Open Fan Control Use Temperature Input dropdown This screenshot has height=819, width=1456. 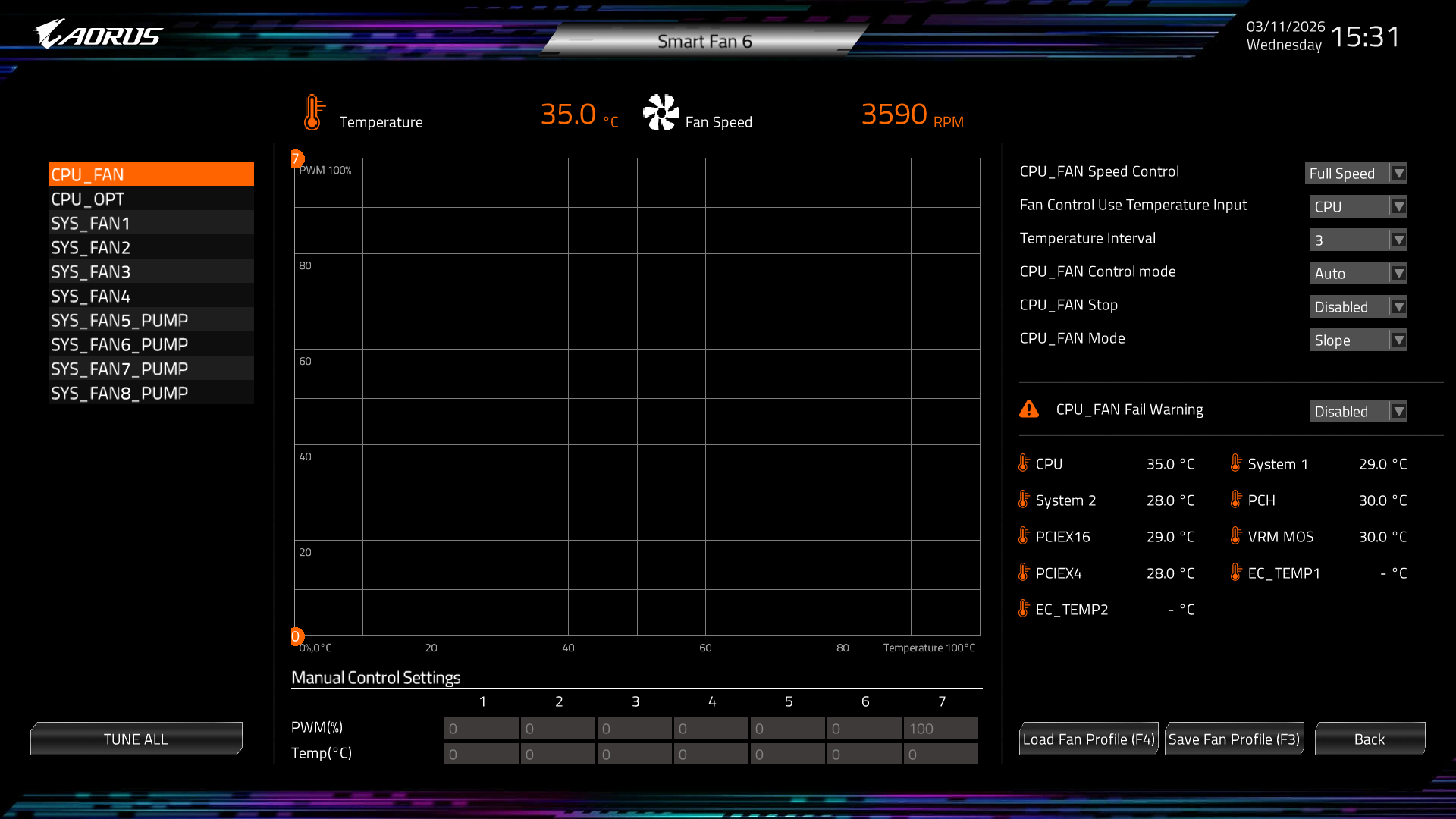(x=1358, y=206)
